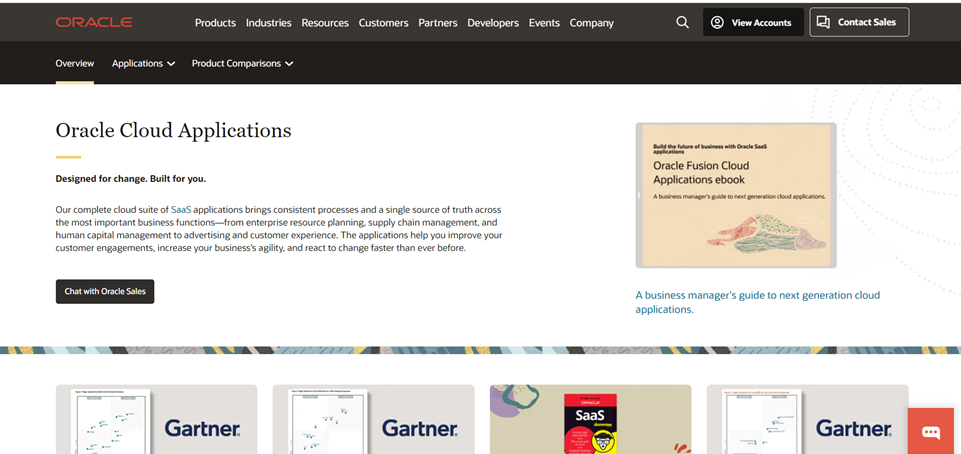Open the Customers menu

(384, 23)
